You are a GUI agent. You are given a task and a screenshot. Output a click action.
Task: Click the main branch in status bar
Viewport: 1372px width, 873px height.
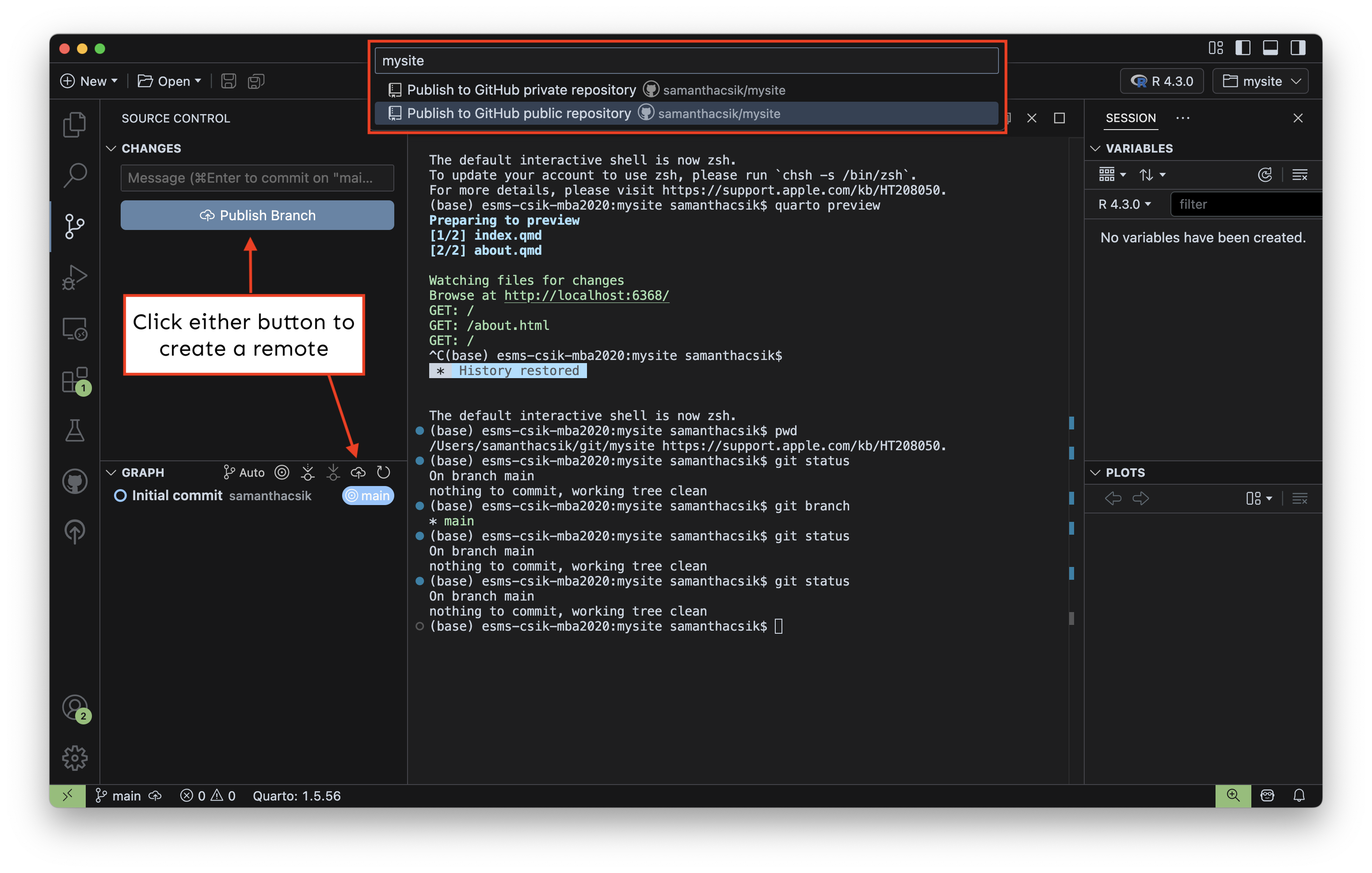point(118,796)
